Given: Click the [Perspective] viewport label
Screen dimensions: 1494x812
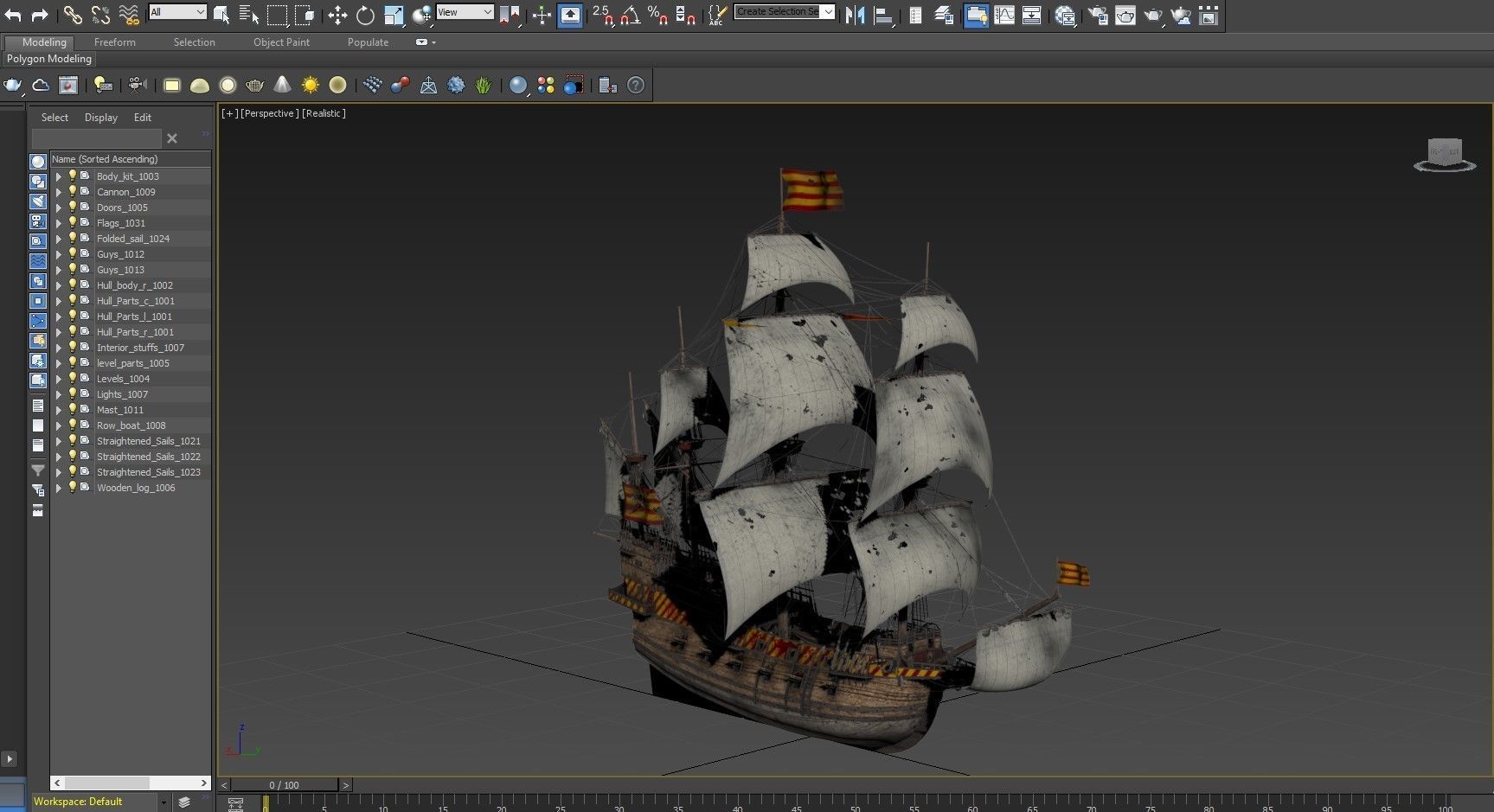Looking at the screenshot, I should [270, 113].
